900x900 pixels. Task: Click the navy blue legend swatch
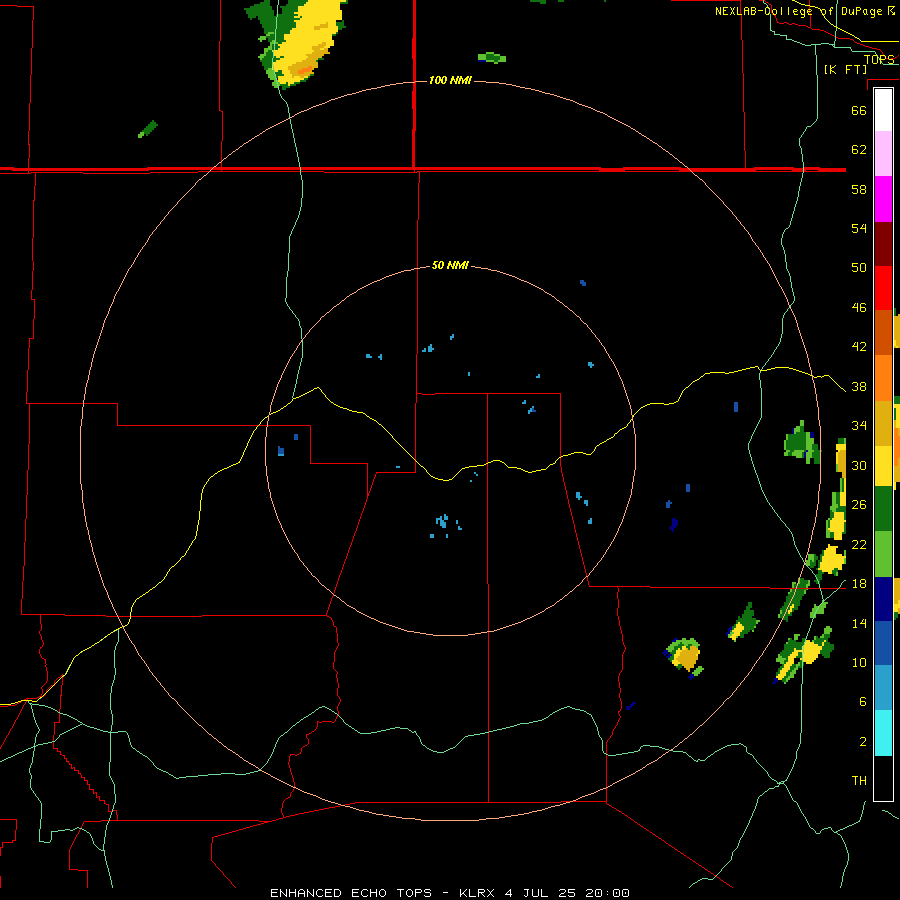(883, 599)
